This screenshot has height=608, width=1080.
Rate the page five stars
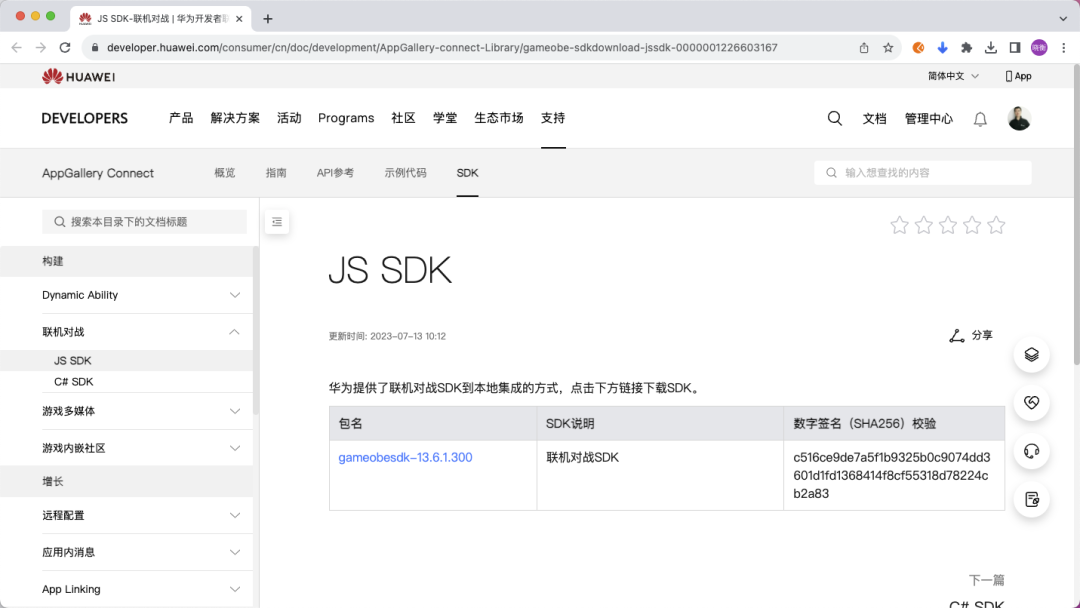[996, 225]
